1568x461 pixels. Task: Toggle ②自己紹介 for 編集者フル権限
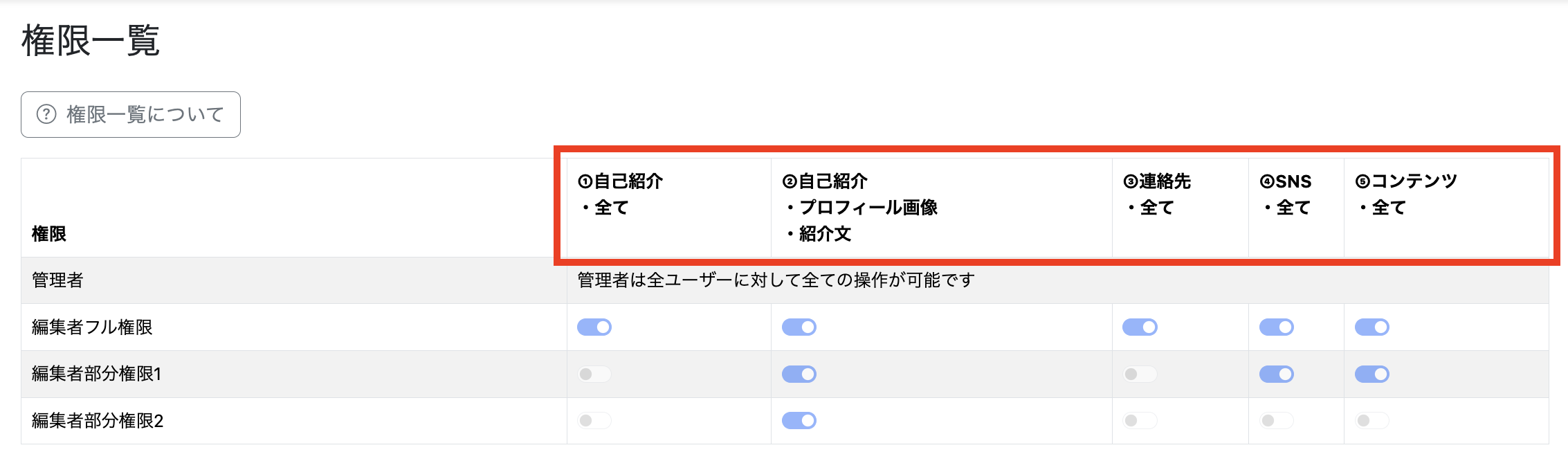(x=799, y=327)
